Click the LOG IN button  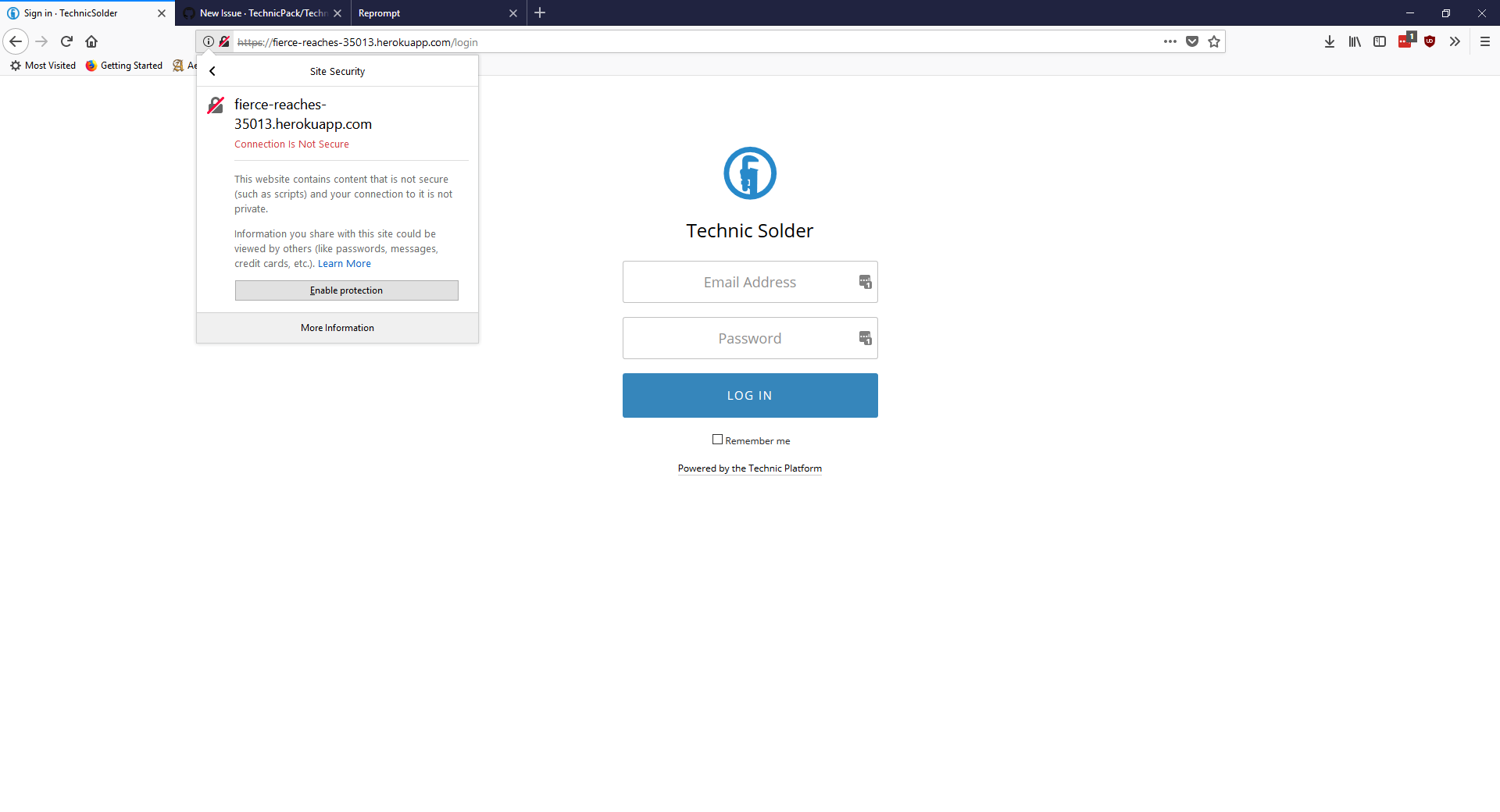(x=749, y=395)
